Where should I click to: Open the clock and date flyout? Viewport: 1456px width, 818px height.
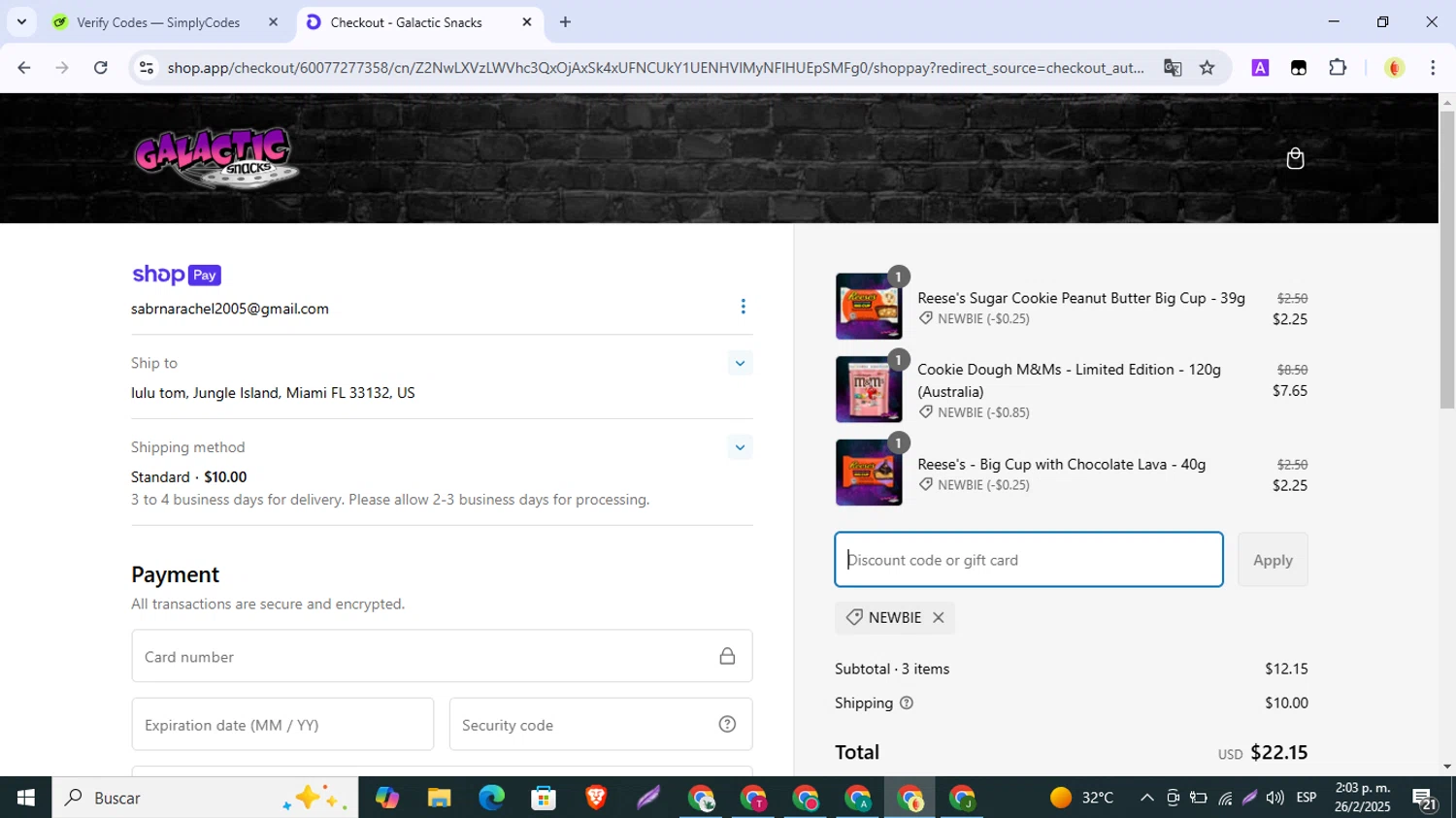point(1363,798)
